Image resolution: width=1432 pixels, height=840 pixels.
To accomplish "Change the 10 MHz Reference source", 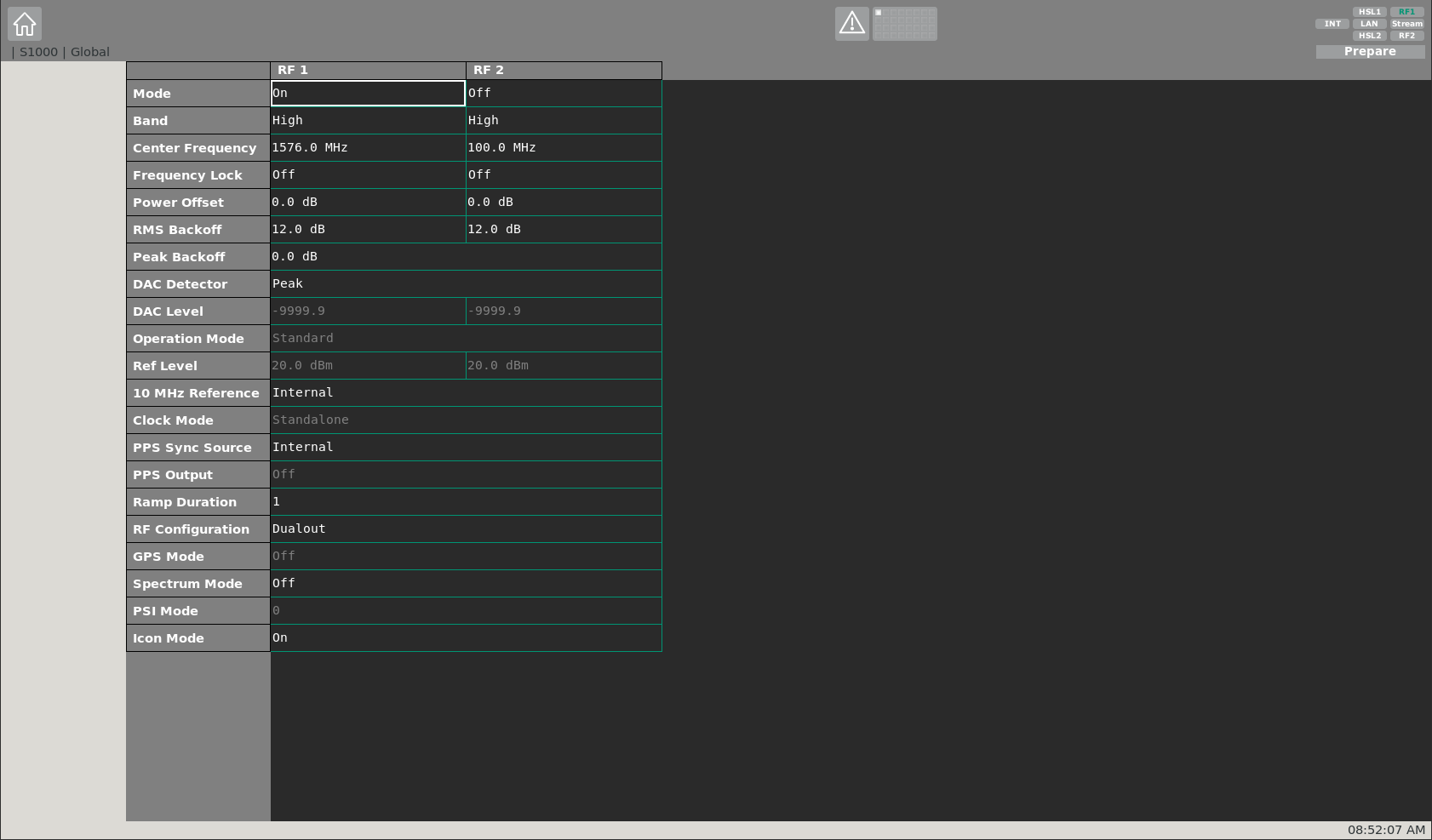I will pos(466,393).
